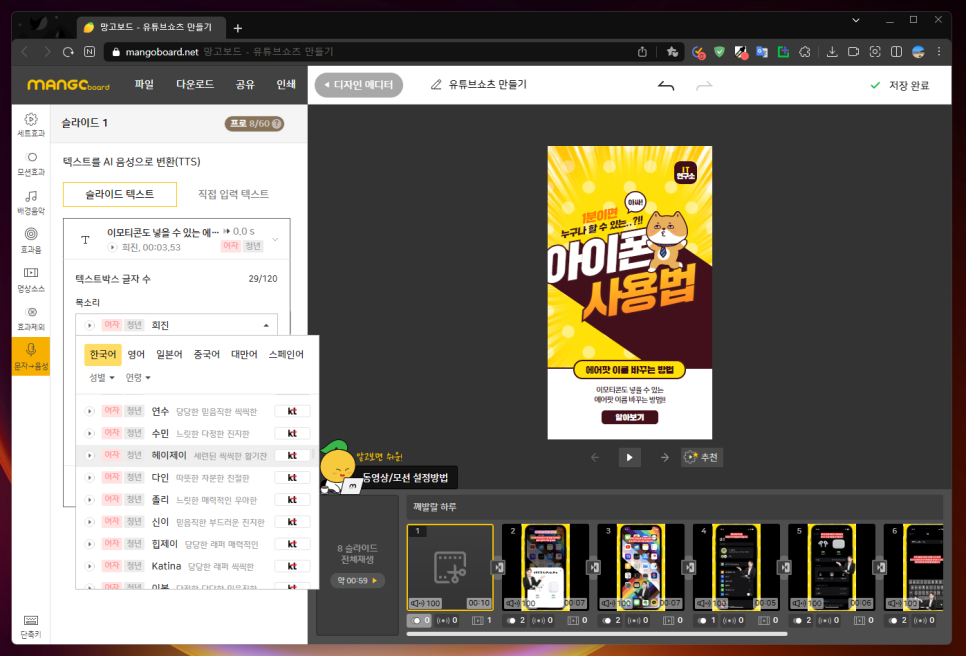Open a new browser tab

tap(238, 28)
